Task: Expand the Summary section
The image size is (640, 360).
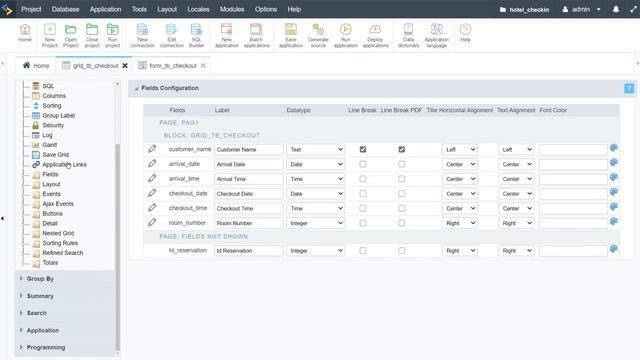Action: tap(40, 296)
